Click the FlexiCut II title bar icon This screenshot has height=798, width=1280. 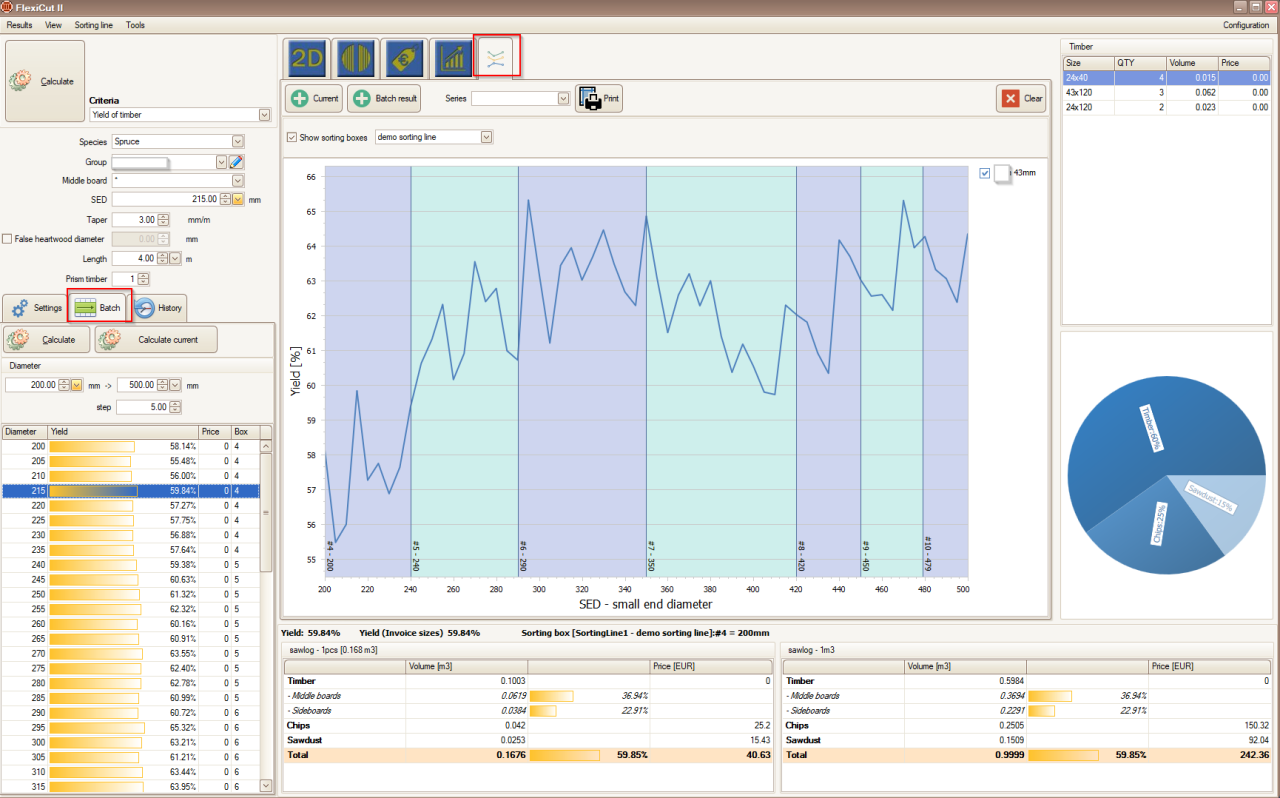pyautogui.click(x=7, y=7)
